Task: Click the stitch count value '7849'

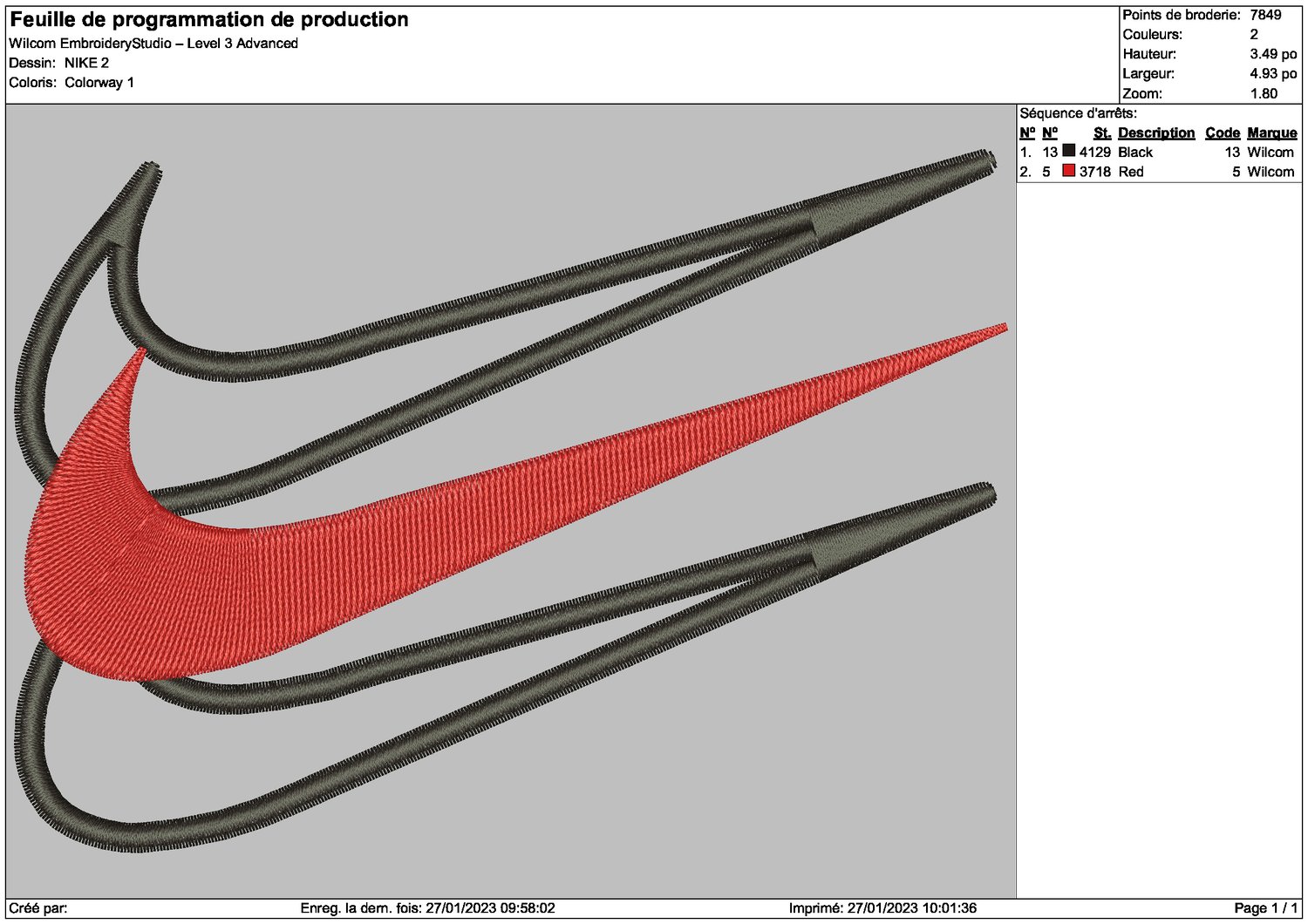Action: pyautogui.click(x=1265, y=15)
